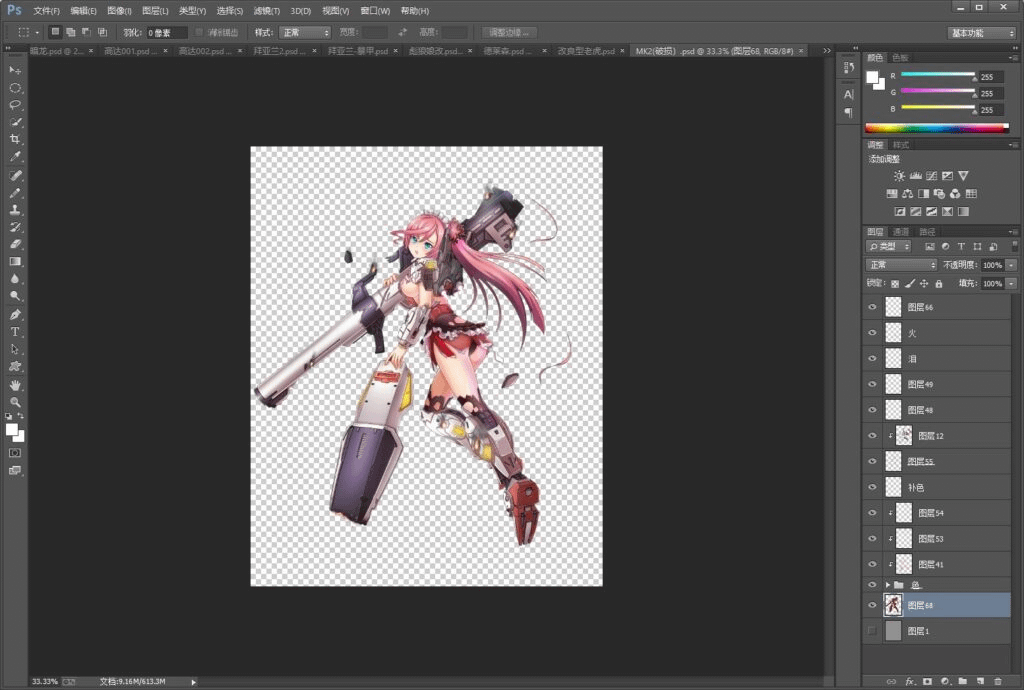The width and height of the screenshot is (1024, 690).
Task: Switch to the 色板 swatches tab
Action: point(900,57)
